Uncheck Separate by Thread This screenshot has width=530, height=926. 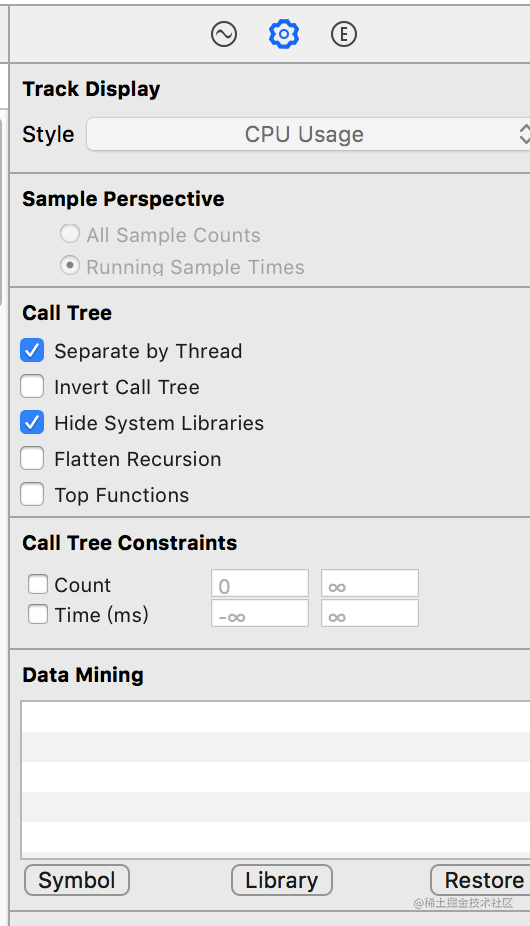[x=32, y=350]
